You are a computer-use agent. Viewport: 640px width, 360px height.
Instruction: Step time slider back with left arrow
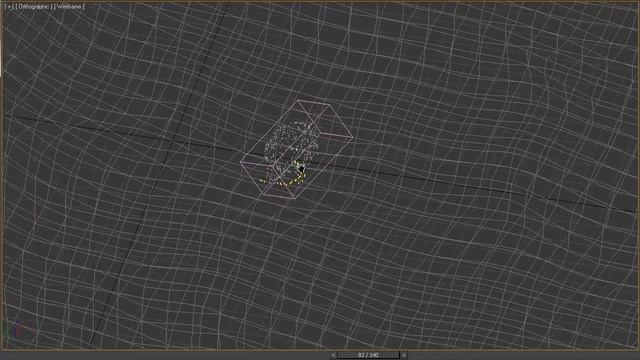pyautogui.click(x=333, y=355)
